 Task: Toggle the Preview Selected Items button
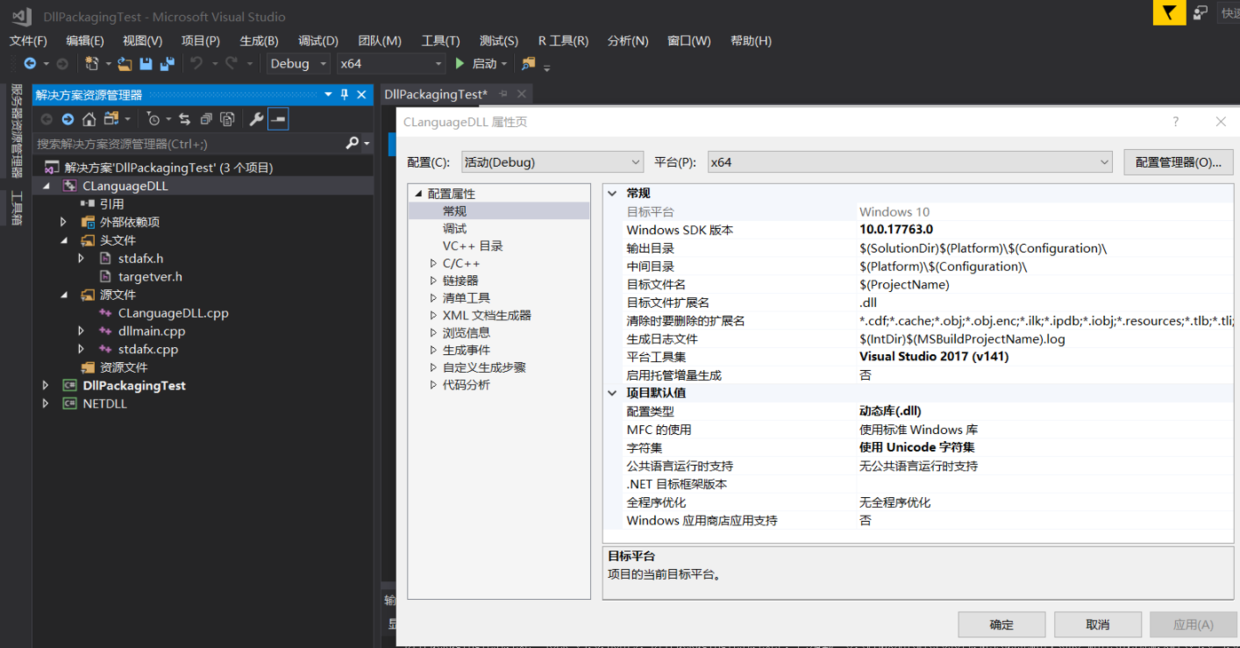tap(278, 119)
